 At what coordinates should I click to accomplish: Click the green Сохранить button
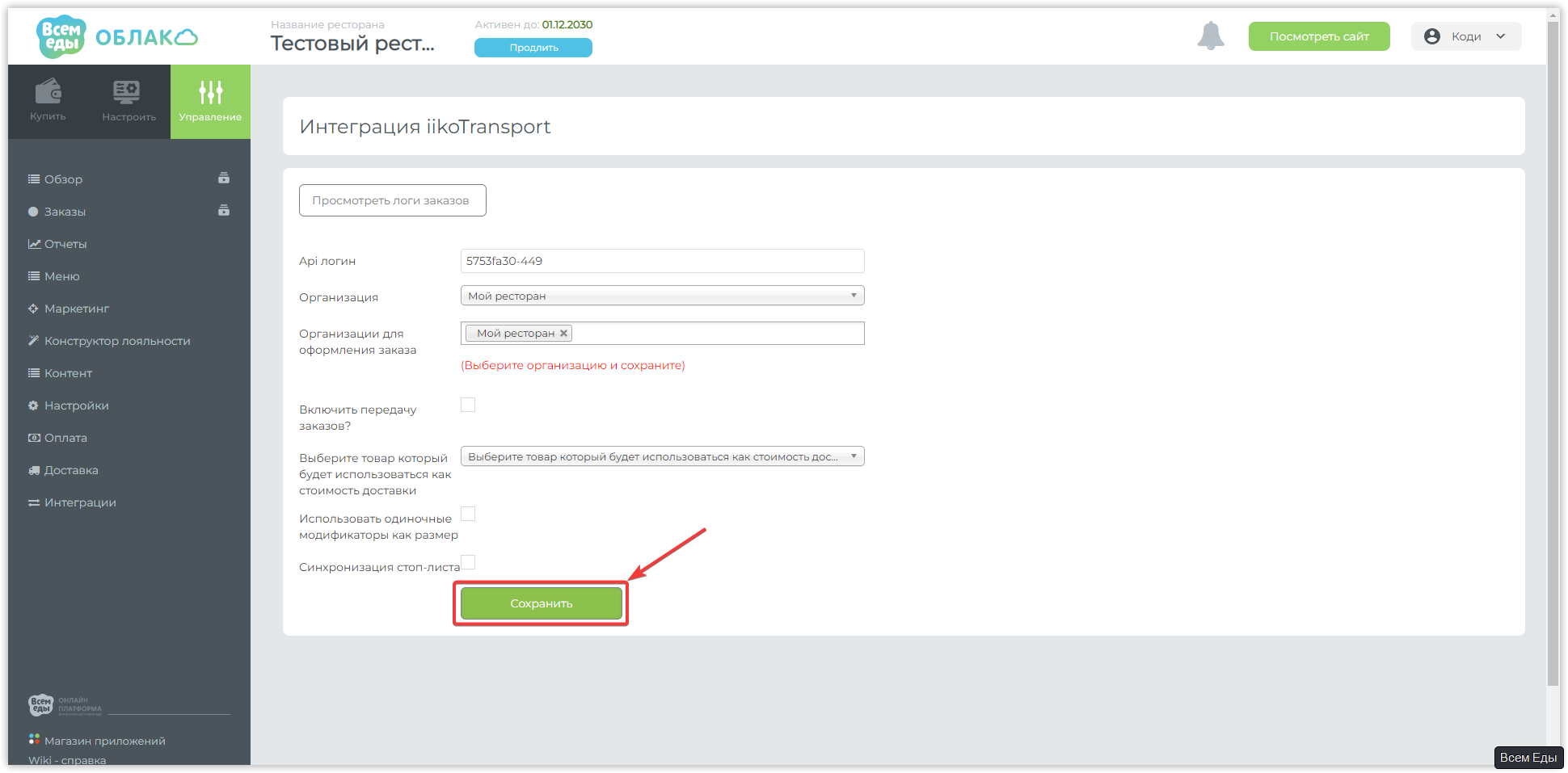542,603
